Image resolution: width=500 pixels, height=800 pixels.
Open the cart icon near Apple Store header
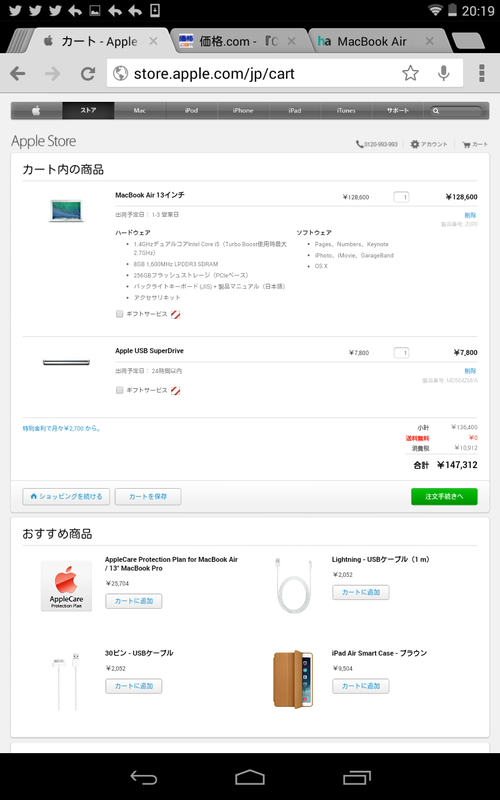pyautogui.click(x=475, y=144)
